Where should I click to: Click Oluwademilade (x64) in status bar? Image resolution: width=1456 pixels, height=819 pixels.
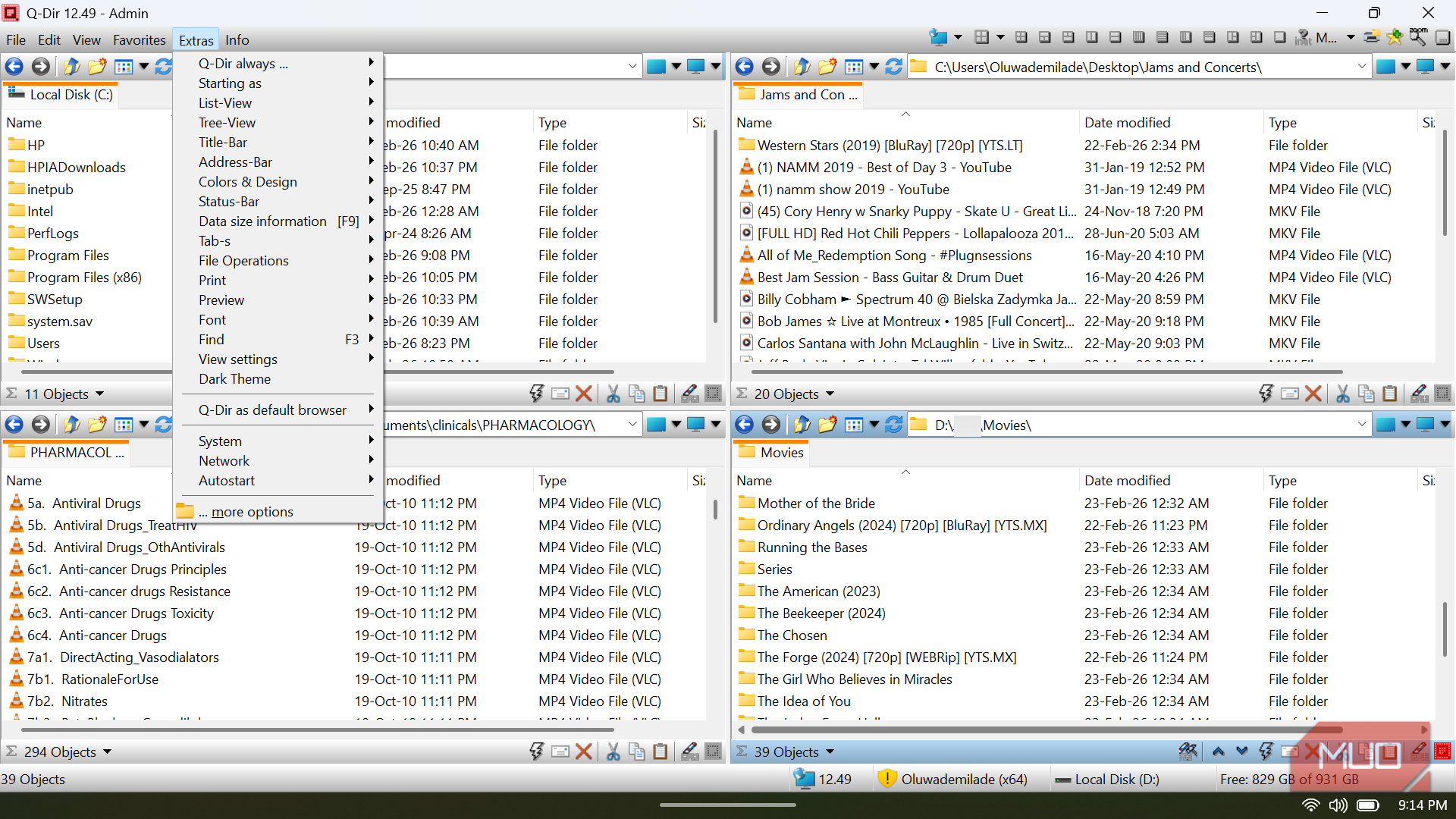coord(953,779)
